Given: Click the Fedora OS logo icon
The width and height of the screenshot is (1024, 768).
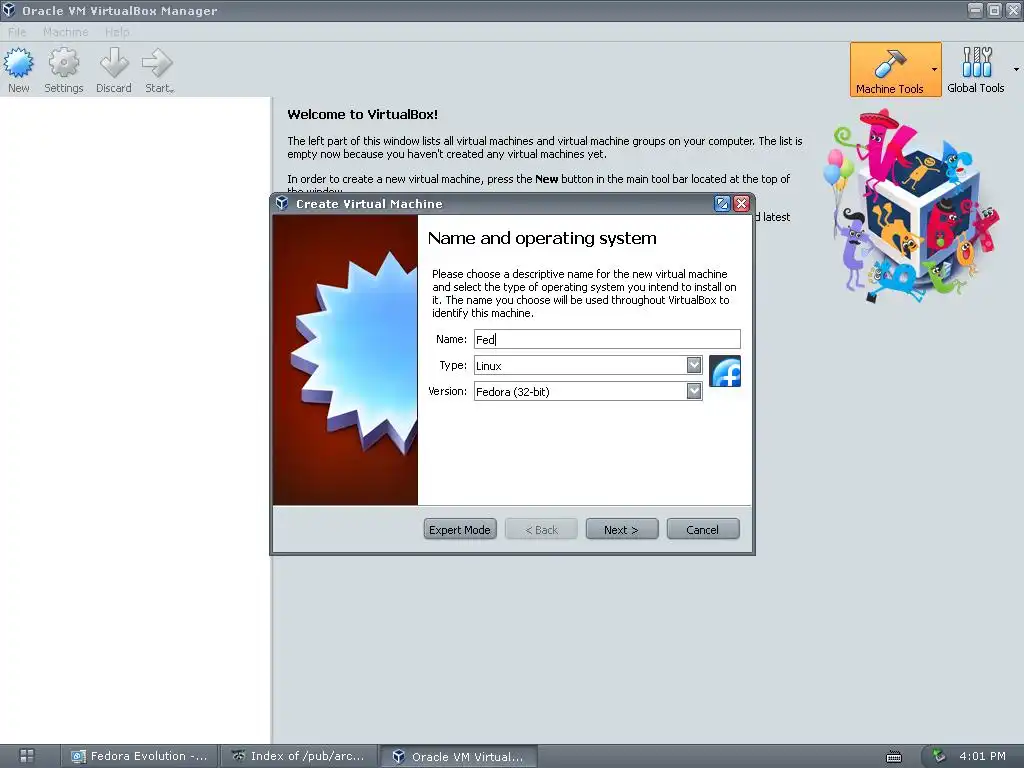Looking at the screenshot, I should point(725,371).
